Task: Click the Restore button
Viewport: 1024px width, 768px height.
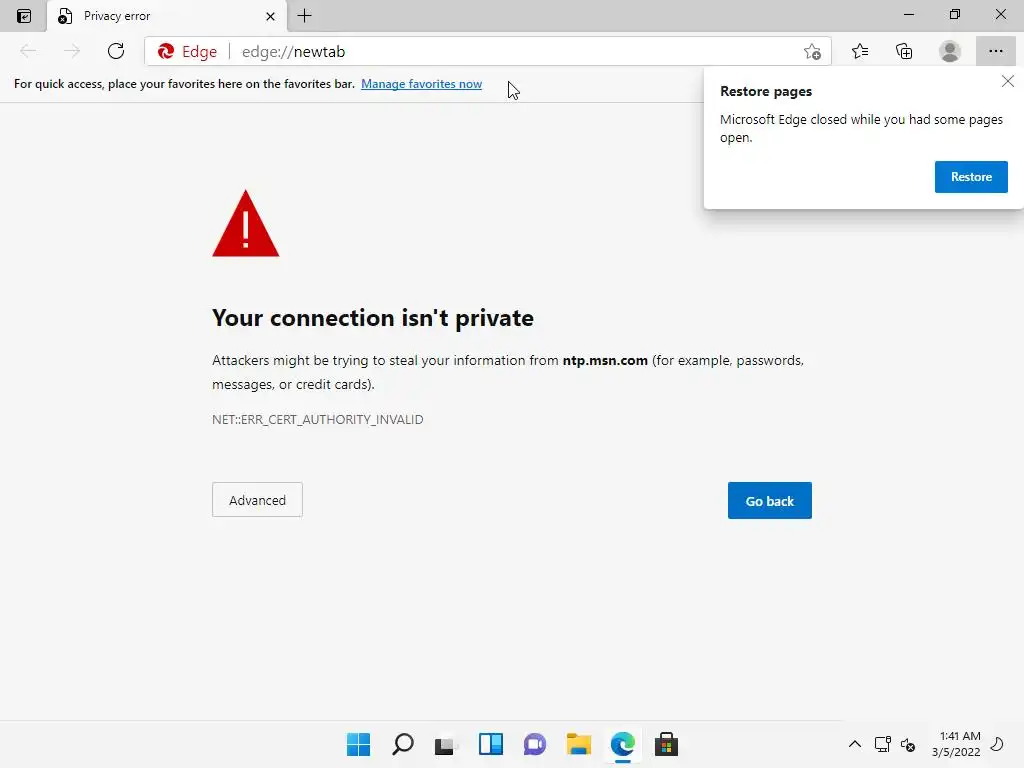Action: tap(971, 177)
